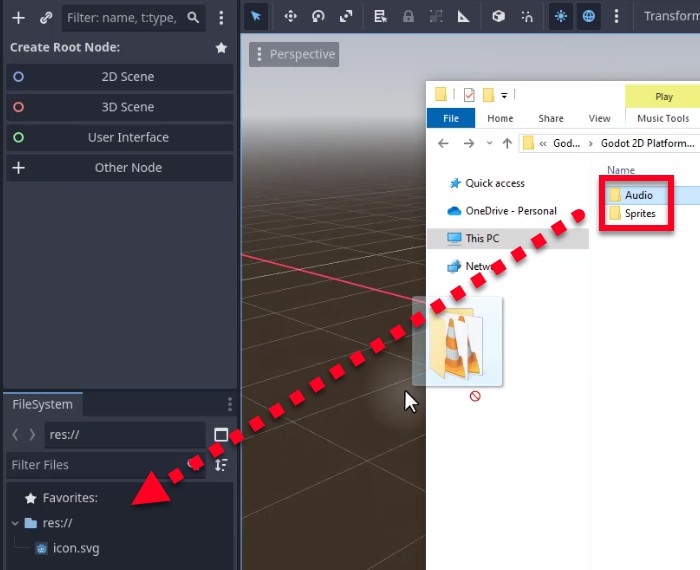Click the Explorer forward arrow

coord(469,143)
